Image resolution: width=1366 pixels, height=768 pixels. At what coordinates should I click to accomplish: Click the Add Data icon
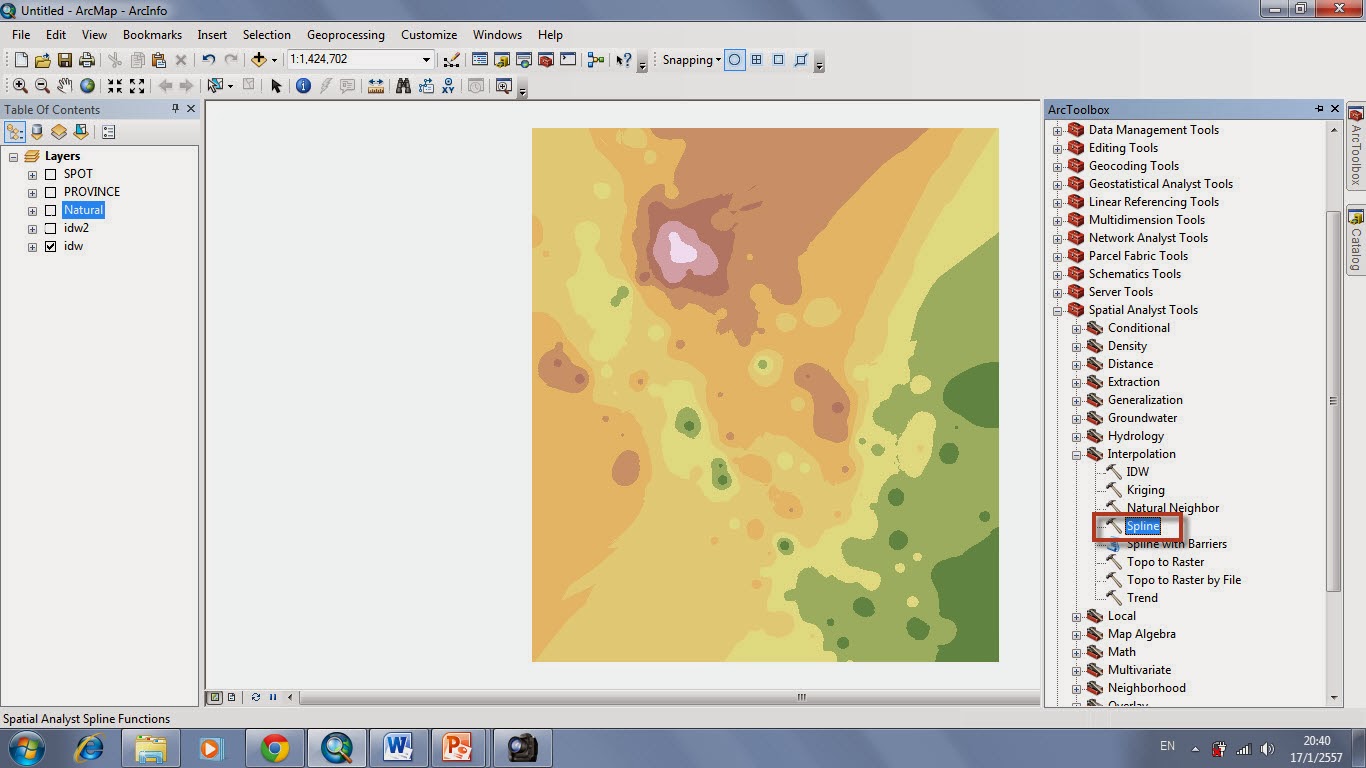pyautogui.click(x=259, y=60)
